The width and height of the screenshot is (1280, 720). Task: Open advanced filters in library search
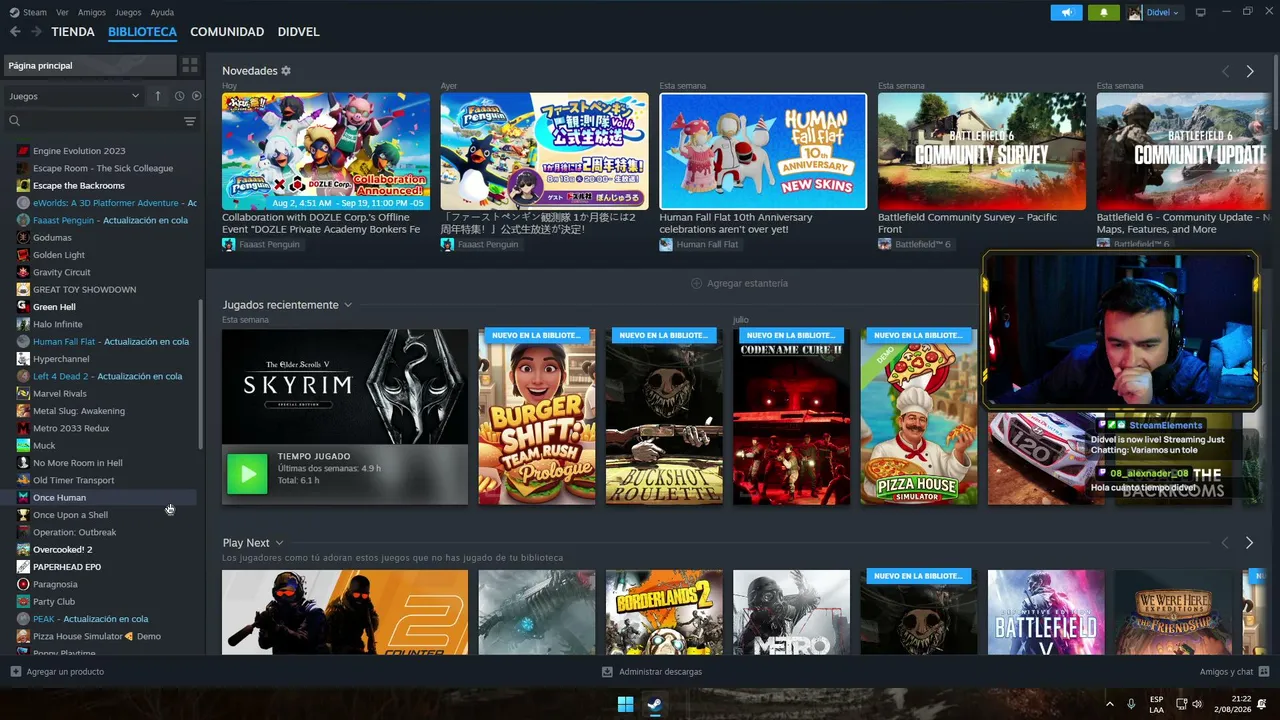coord(190,121)
